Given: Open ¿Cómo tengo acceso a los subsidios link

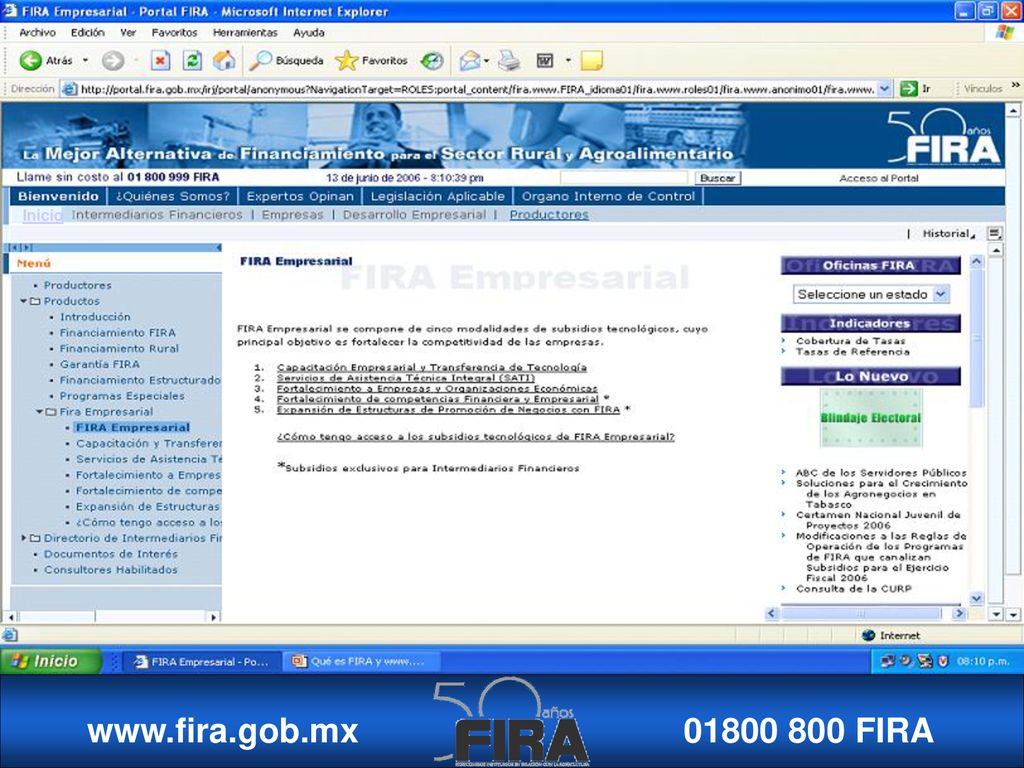Looking at the screenshot, I should coord(475,437).
